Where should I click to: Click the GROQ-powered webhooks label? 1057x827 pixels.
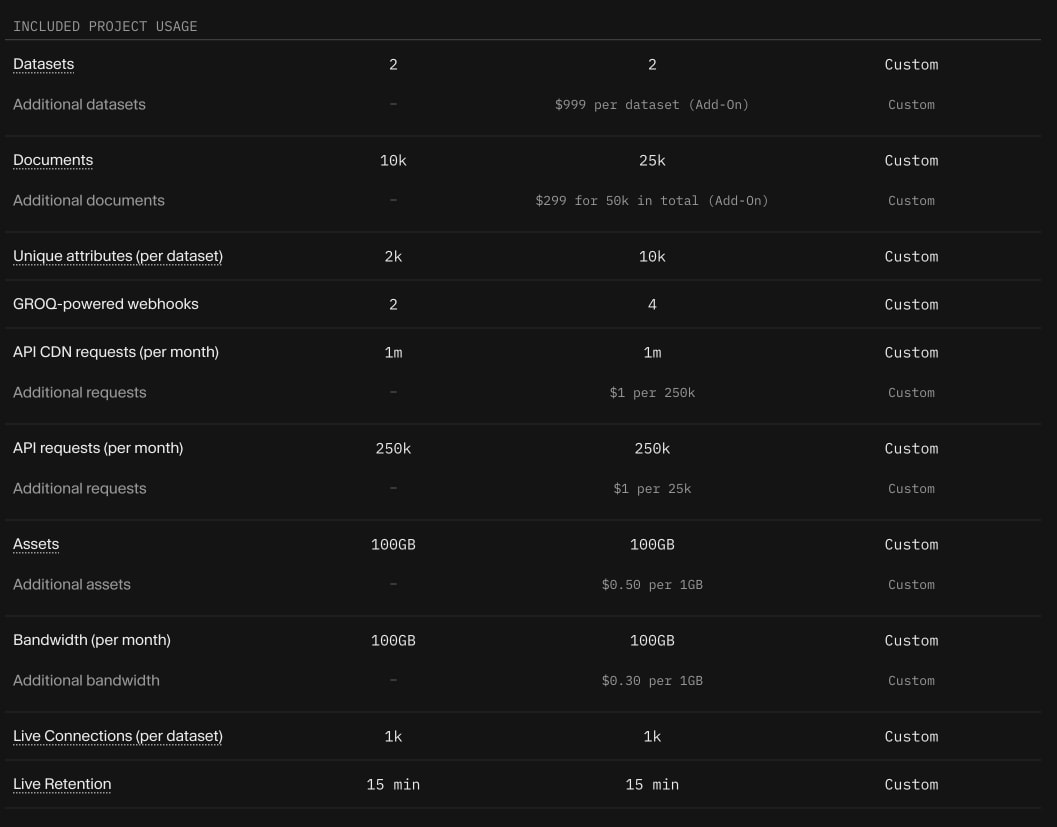[x=105, y=304]
